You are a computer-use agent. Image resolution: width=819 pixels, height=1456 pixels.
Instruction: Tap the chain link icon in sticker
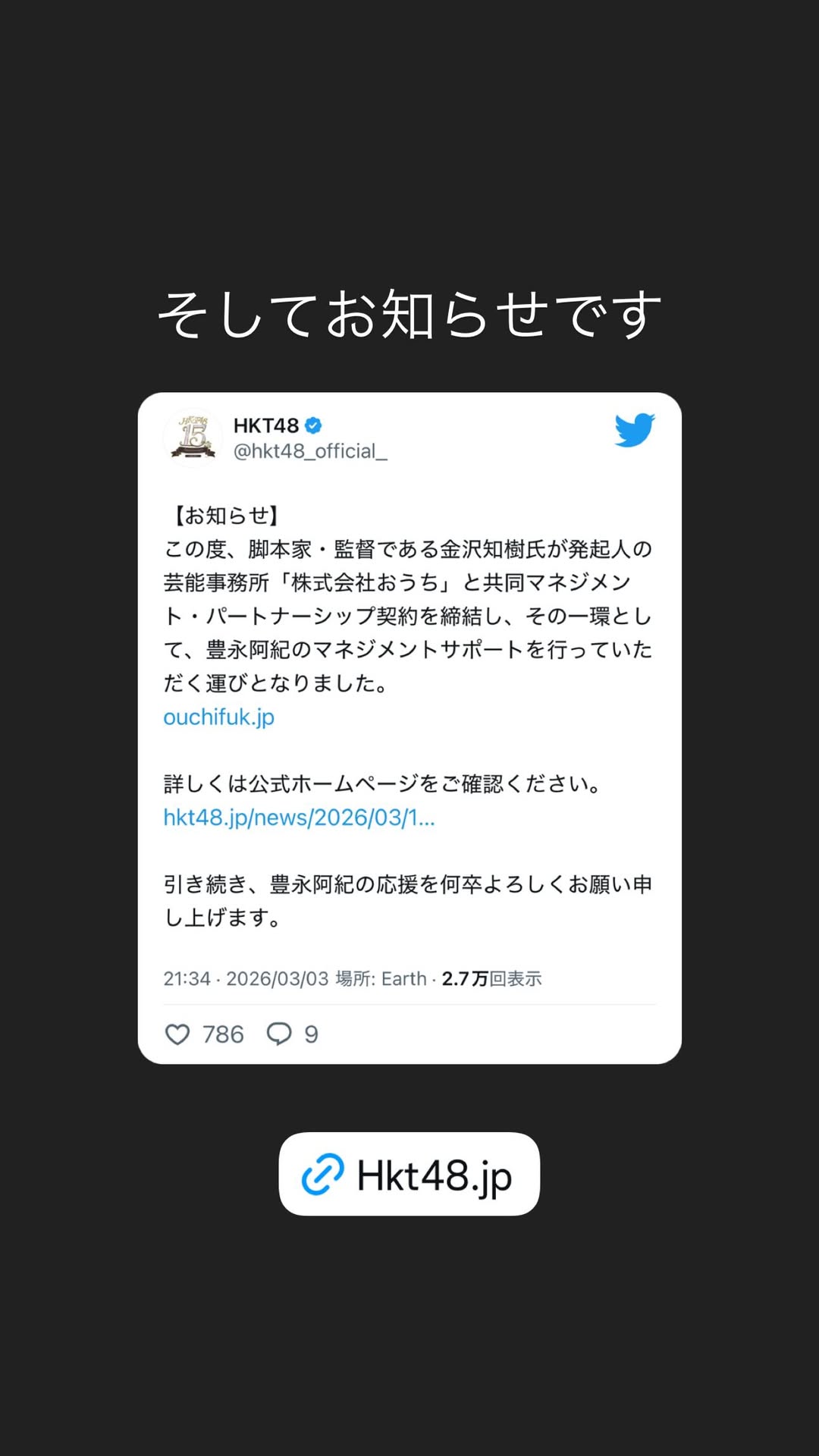pos(323,1175)
